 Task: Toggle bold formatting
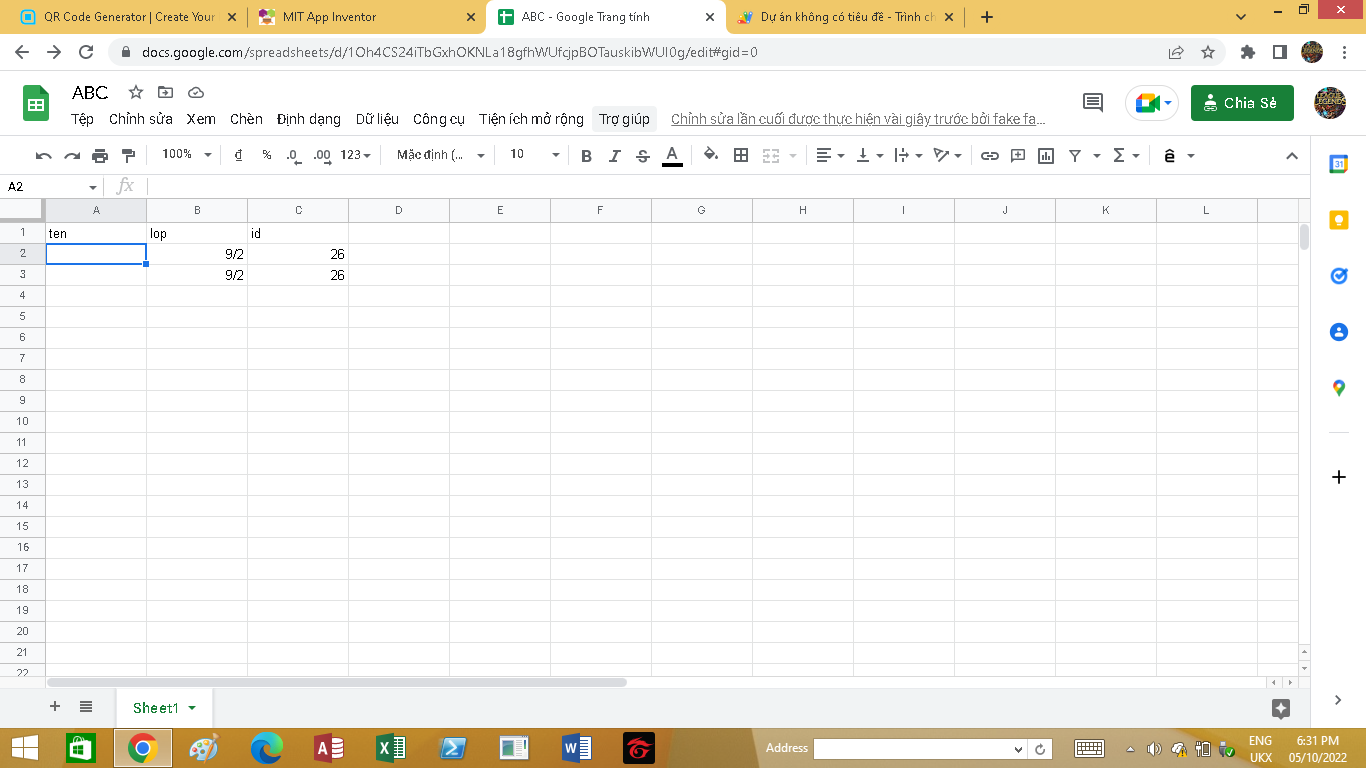[586, 155]
